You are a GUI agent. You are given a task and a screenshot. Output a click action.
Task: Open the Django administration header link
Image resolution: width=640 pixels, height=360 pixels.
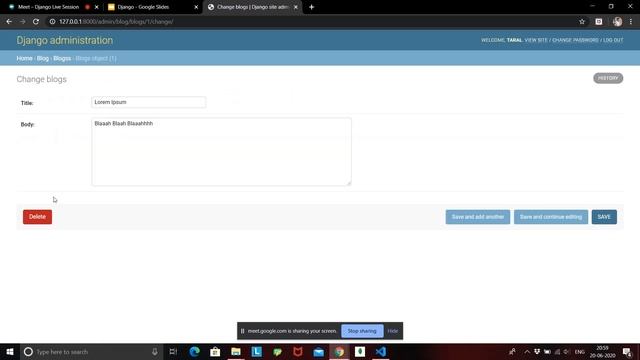[x=64, y=40]
